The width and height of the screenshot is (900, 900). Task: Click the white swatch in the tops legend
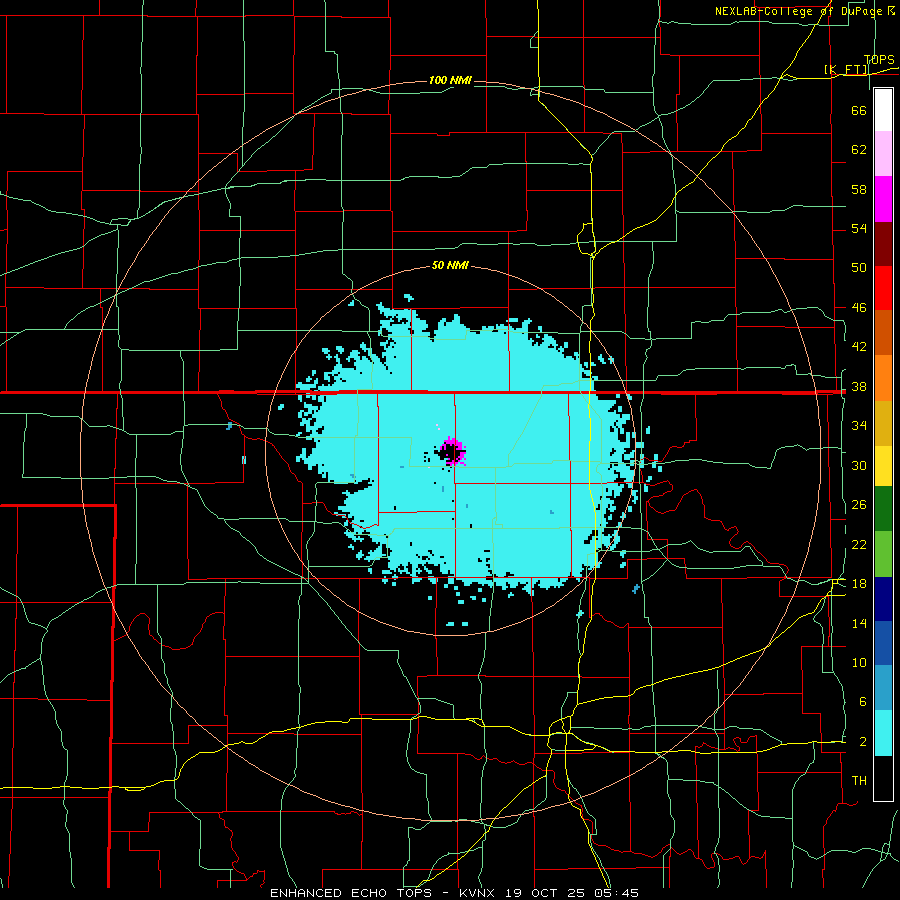(x=883, y=110)
